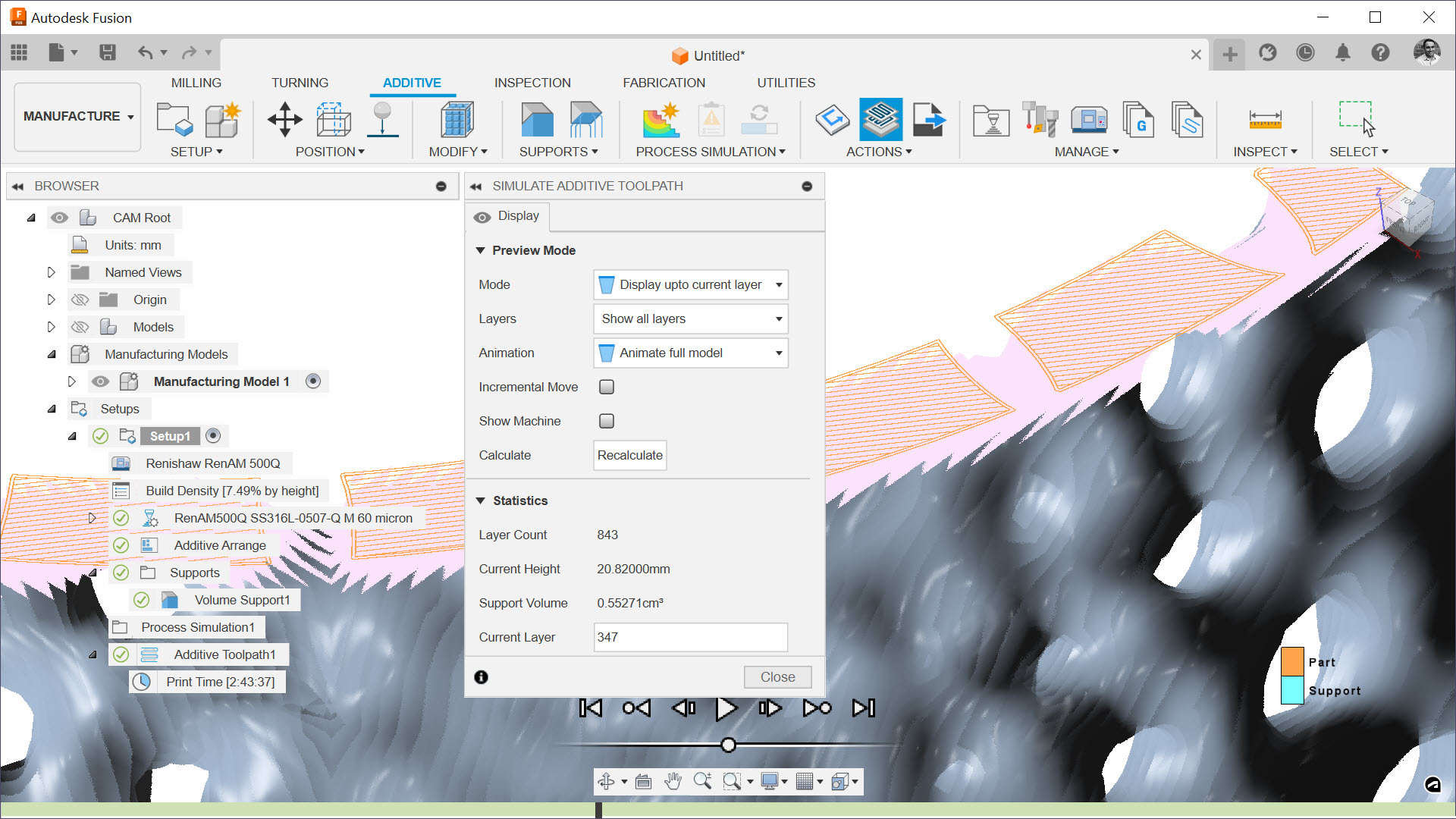Toggle visibility of Manufacturing Model 1
The height and width of the screenshot is (819, 1456).
coord(100,381)
